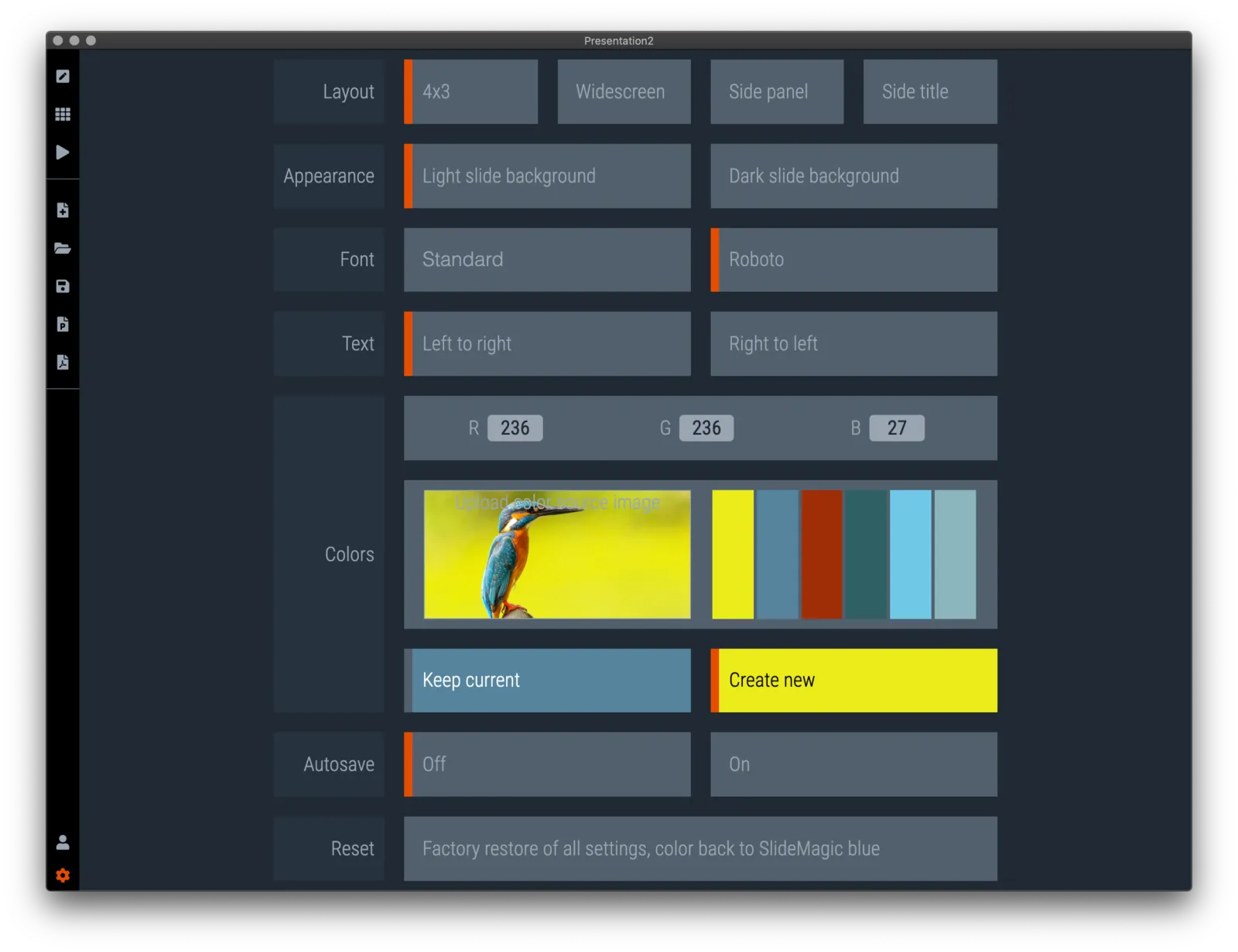The image size is (1238, 952).
Task: Set text direction Right to left
Action: (x=853, y=343)
